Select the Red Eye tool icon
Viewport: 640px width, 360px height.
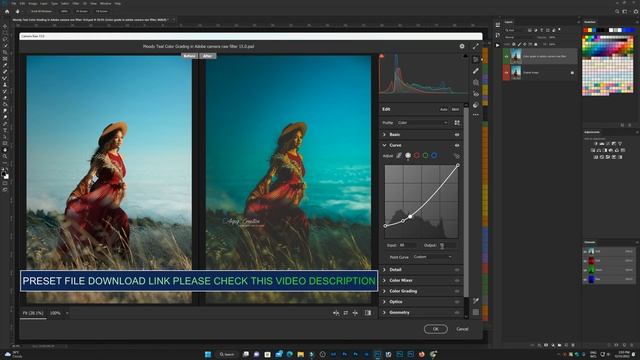pyautogui.click(x=476, y=94)
